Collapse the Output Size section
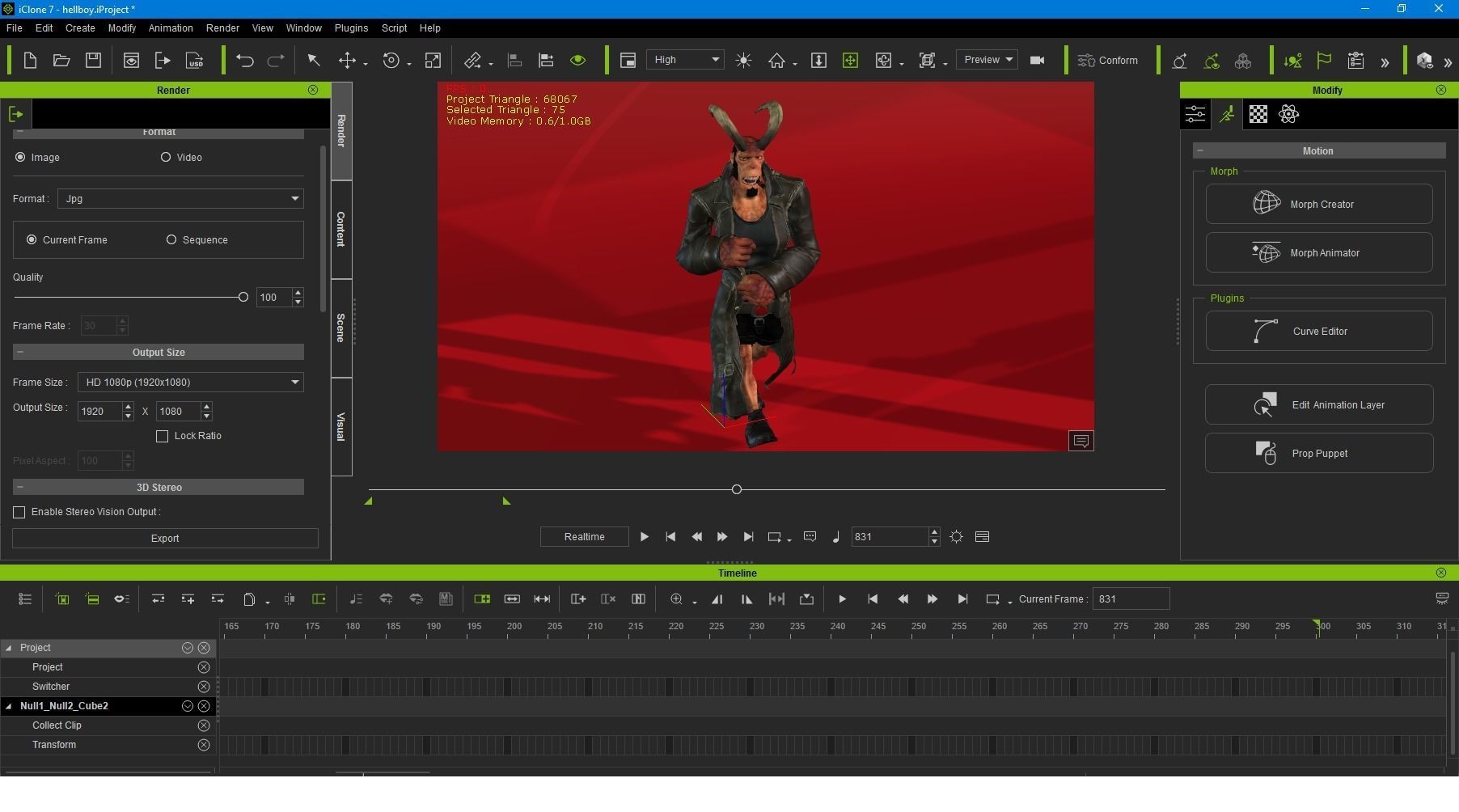The image size is (1459, 812). click(x=20, y=353)
